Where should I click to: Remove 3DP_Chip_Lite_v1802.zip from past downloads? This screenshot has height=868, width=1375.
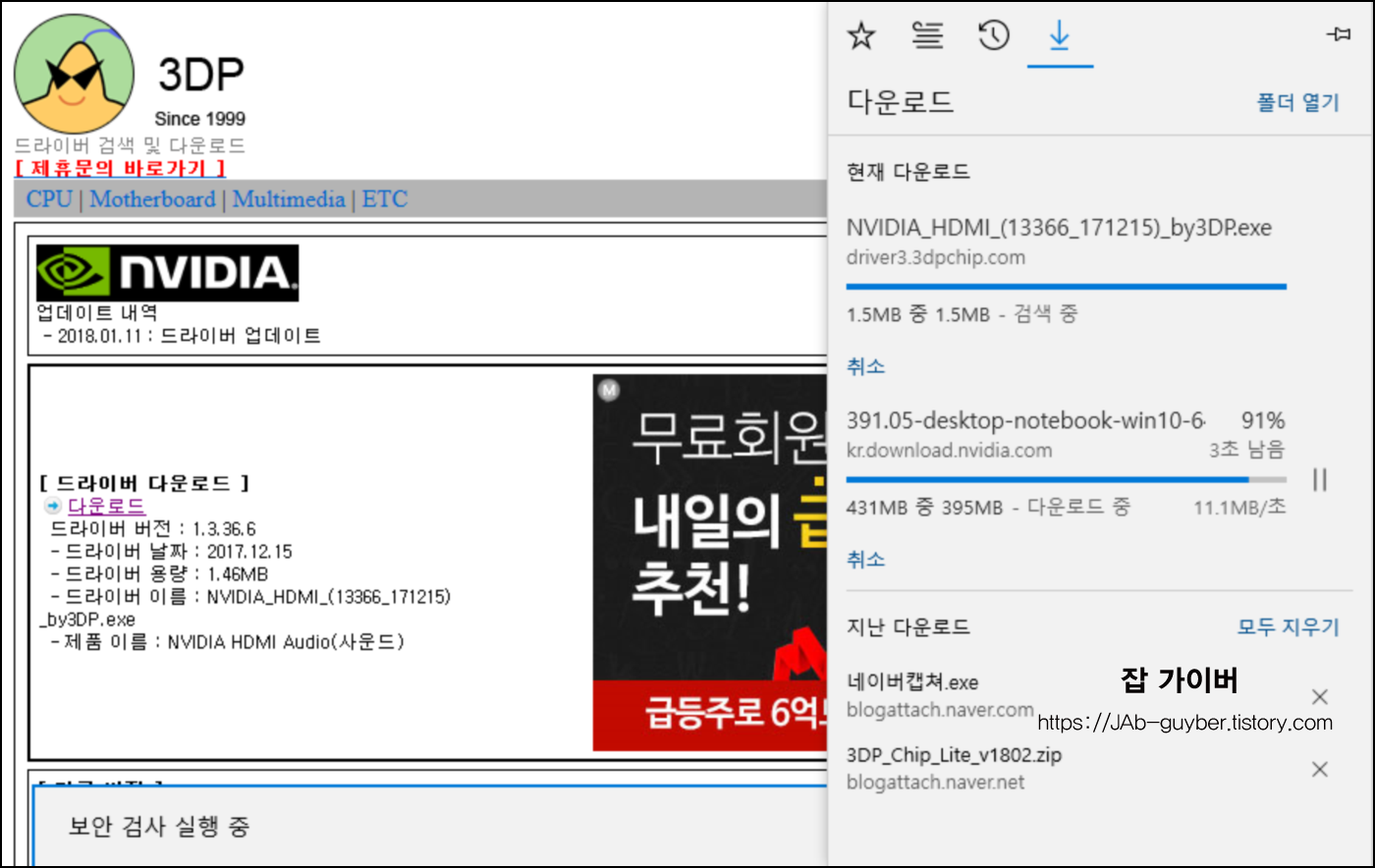tap(1320, 769)
